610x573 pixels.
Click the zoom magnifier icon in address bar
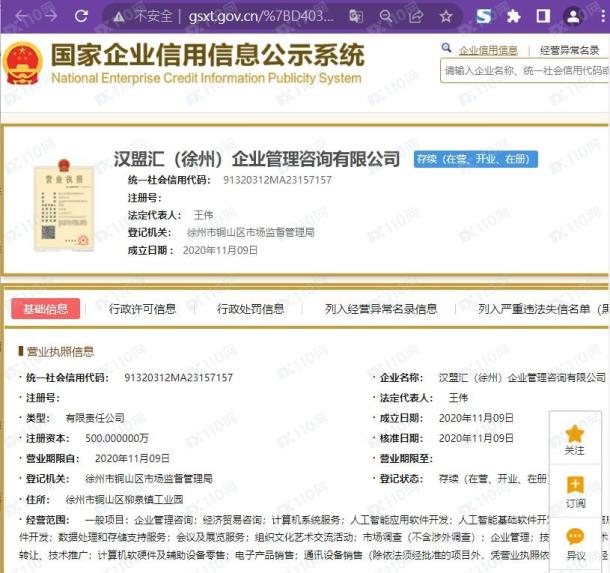[385, 16]
